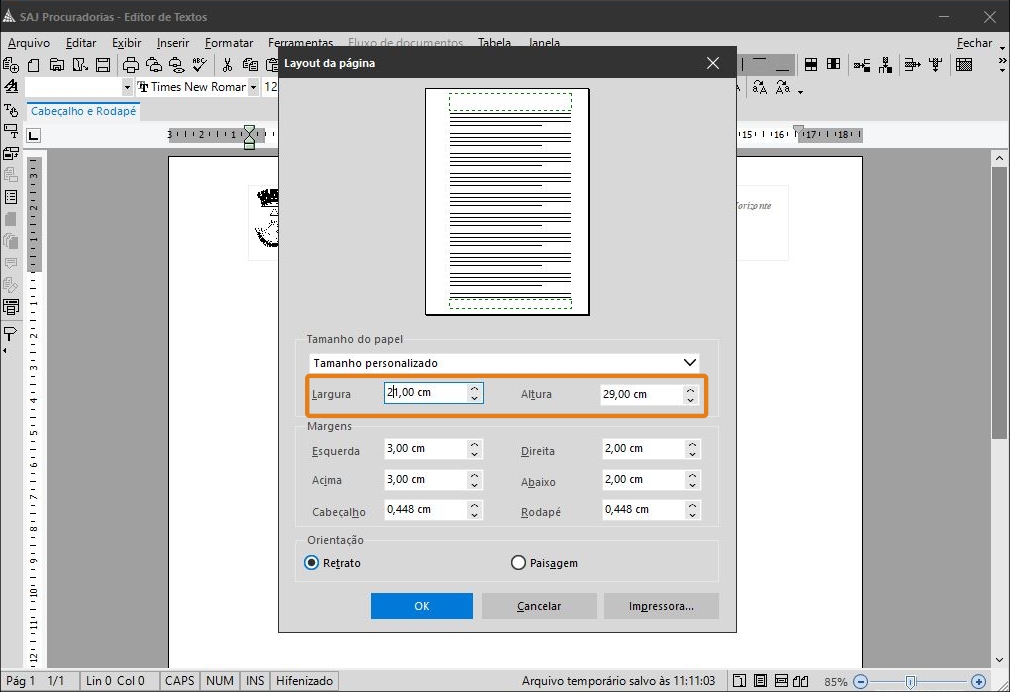The width and height of the screenshot is (1010, 692).
Task: Create a new blank document icon
Action: (x=34, y=65)
